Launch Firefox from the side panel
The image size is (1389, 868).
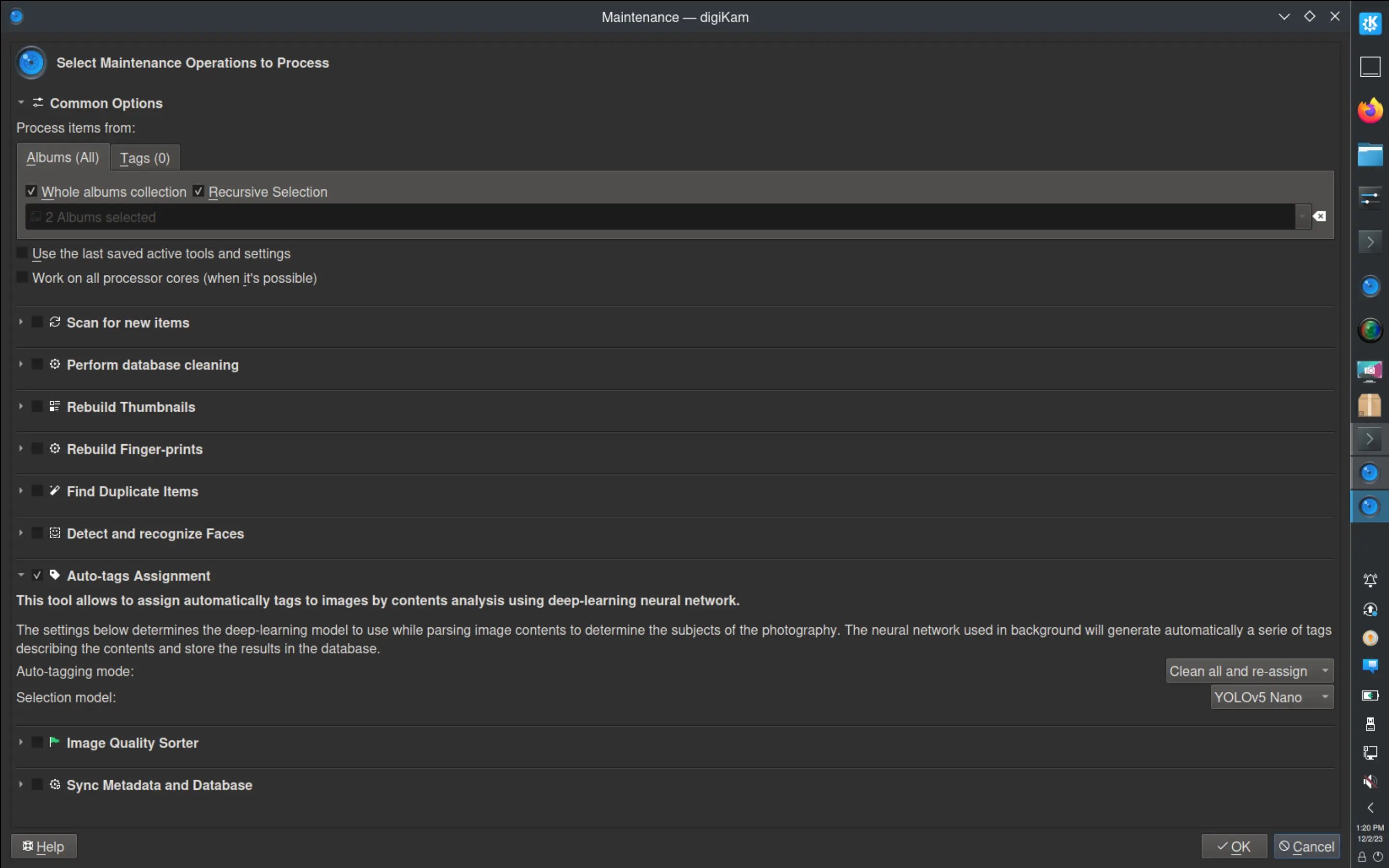[x=1370, y=110]
